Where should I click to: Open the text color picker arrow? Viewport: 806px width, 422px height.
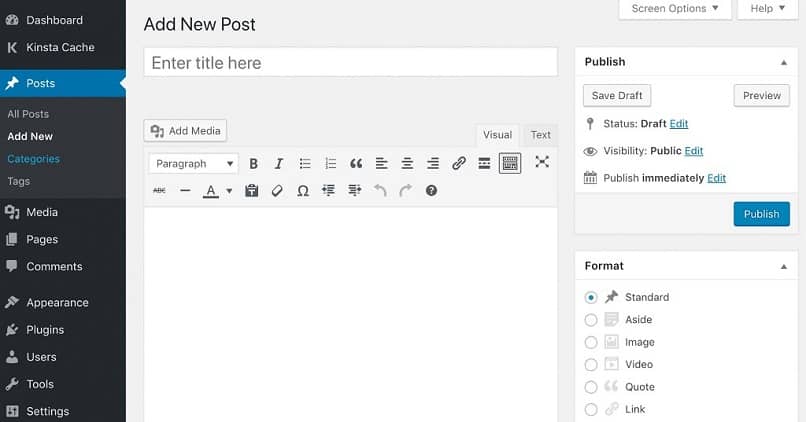pyautogui.click(x=229, y=191)
